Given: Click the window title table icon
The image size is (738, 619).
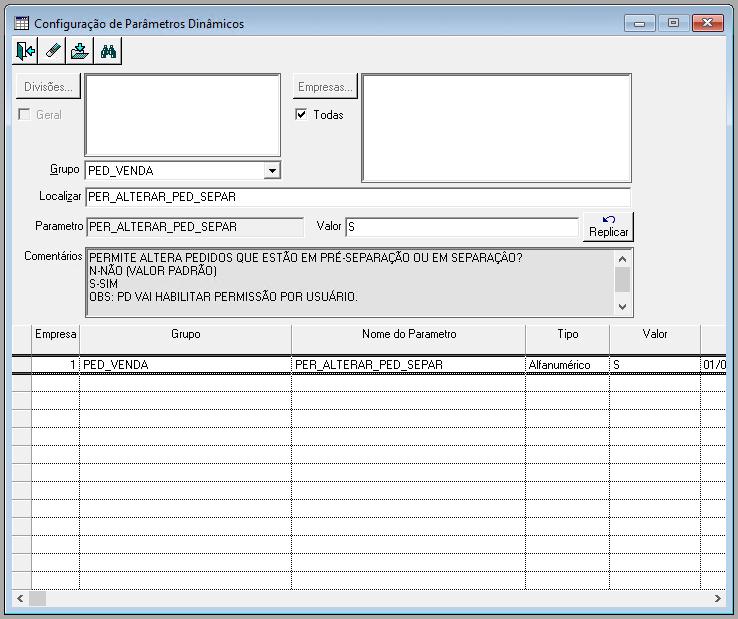Looking at the screenshot, I should (22, 23).
